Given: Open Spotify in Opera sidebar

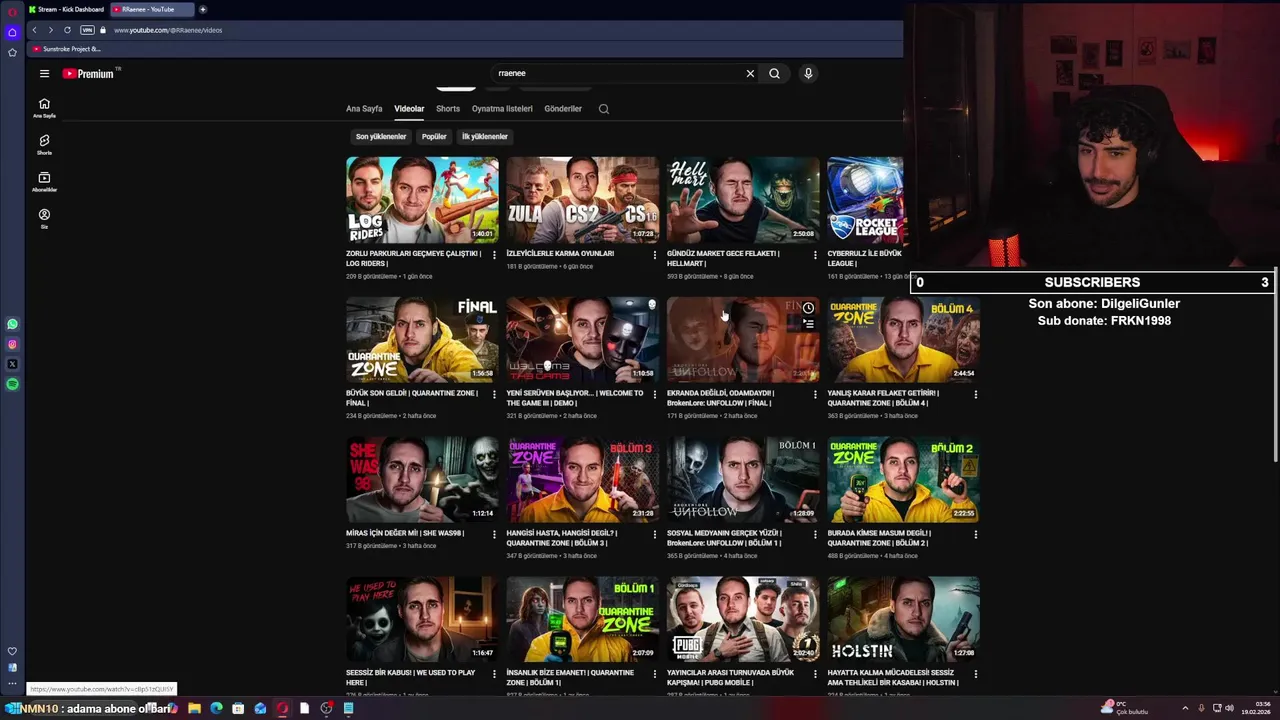Looking at the screenshot, I should click(12, 384).
